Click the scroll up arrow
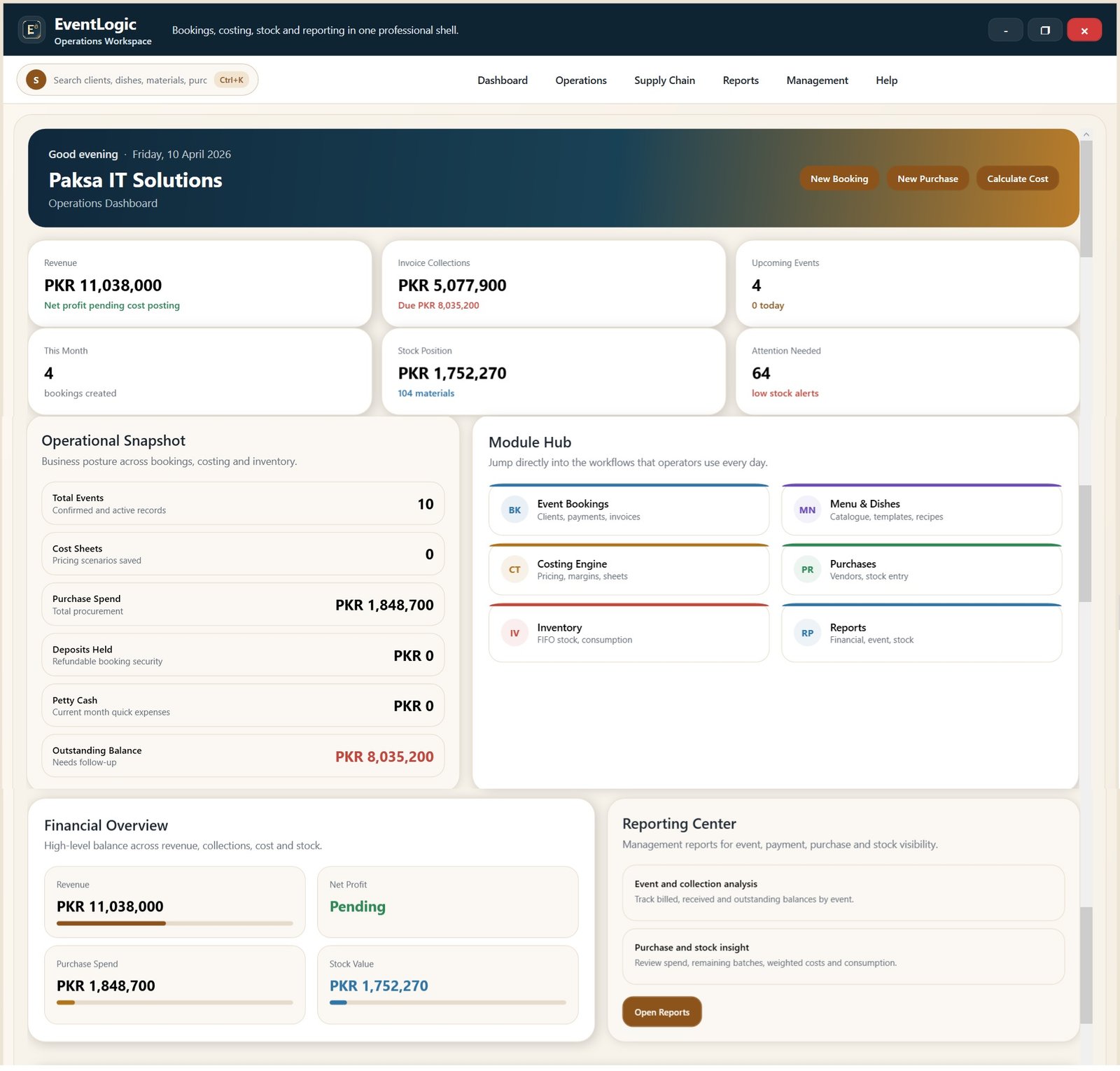 click(1086, 134)
